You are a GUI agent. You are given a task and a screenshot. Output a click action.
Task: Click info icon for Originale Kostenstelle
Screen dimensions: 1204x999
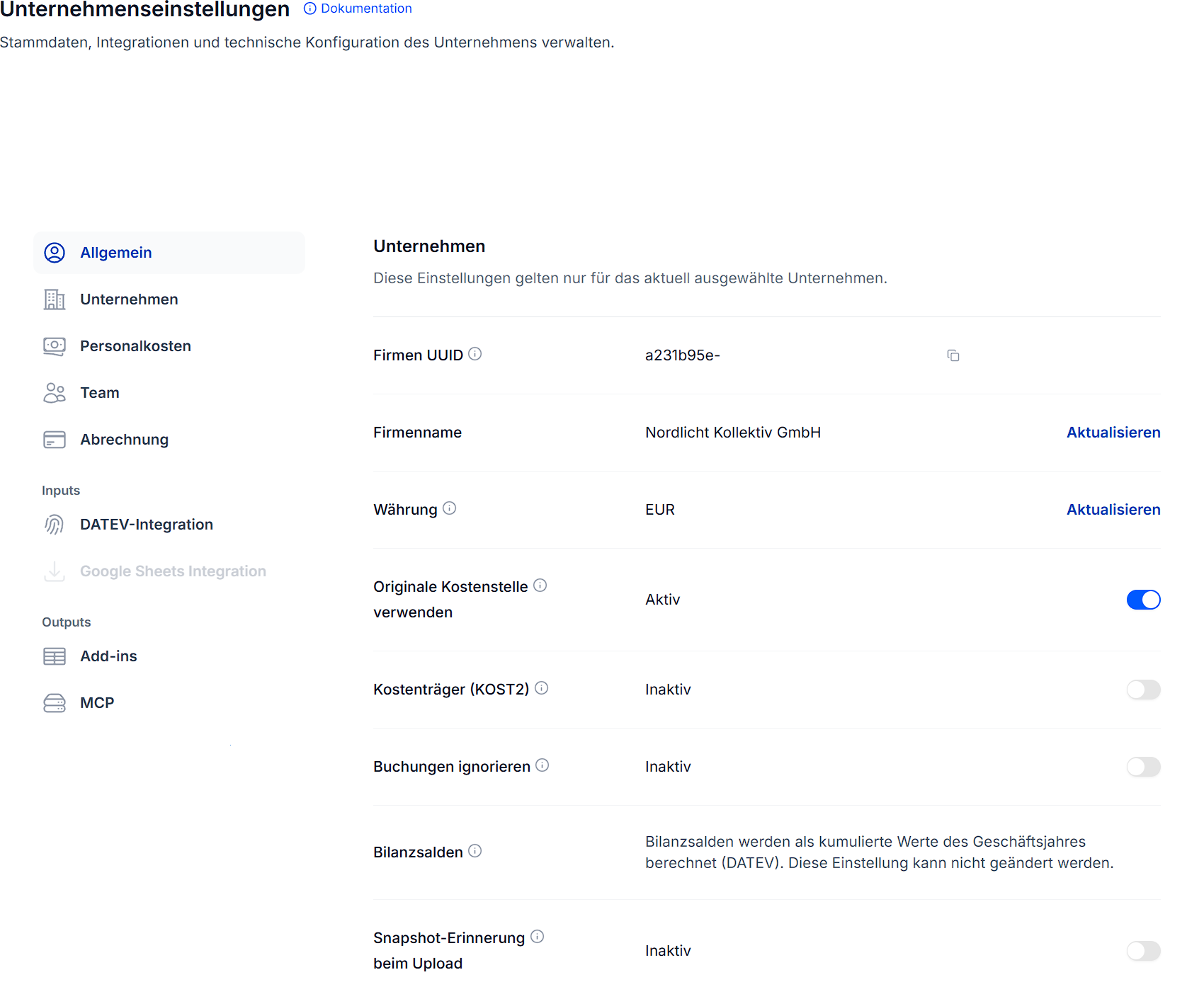click(x=540, y=586)
